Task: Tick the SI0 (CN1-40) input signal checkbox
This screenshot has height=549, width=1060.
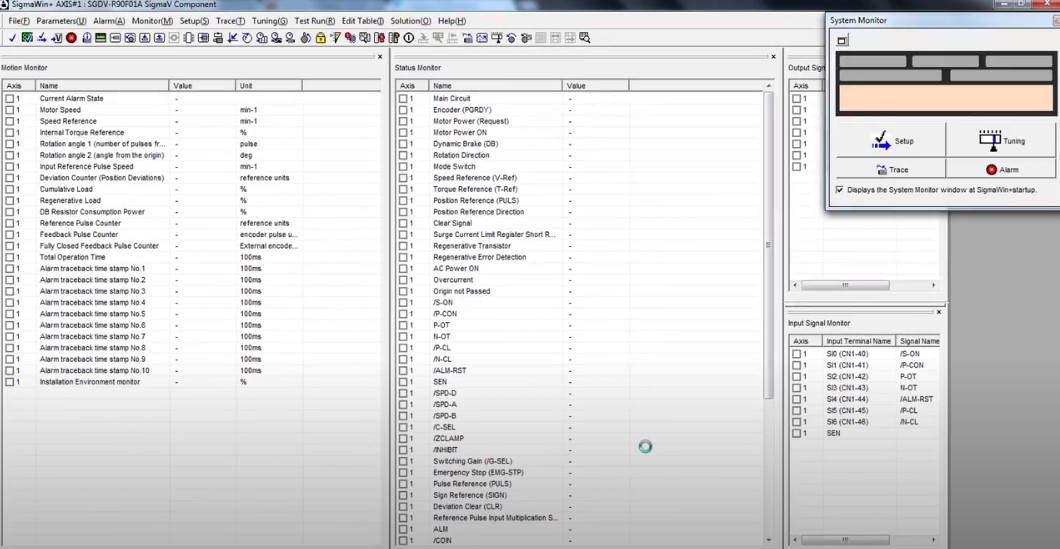Action: coord(797,354)
